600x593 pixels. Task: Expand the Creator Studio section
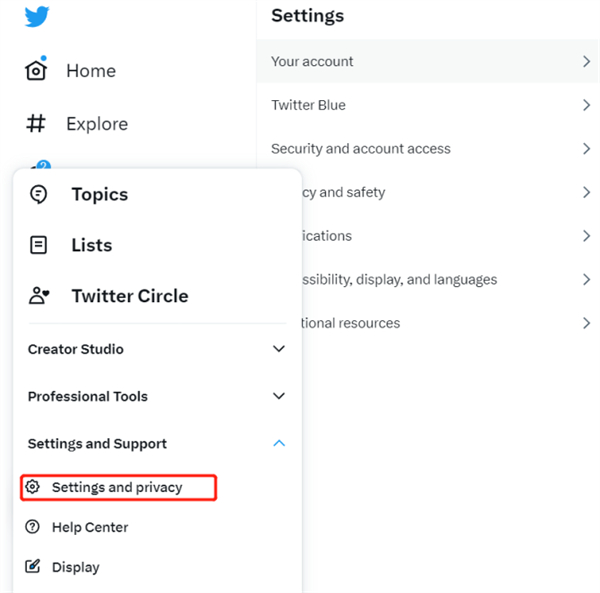279,349
